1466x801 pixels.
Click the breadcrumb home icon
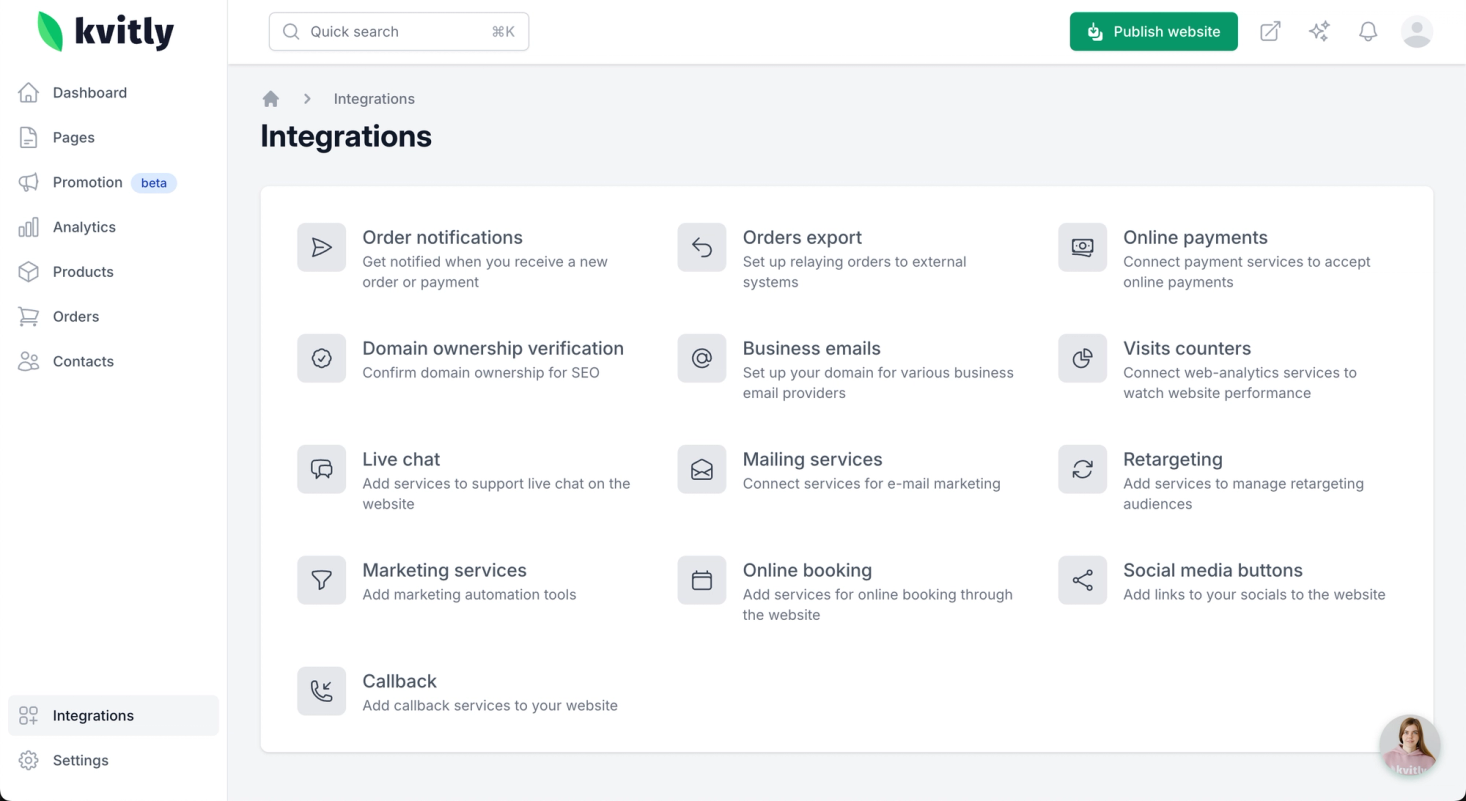[270, 99]
